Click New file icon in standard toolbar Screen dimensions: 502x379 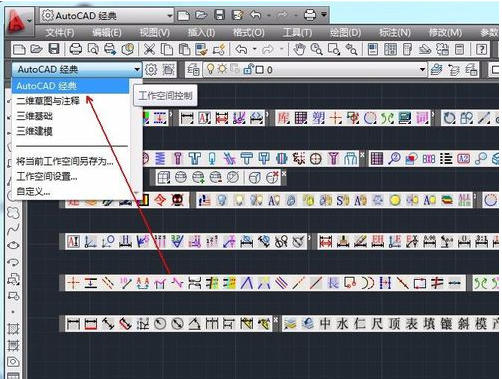tap(19, 50)
